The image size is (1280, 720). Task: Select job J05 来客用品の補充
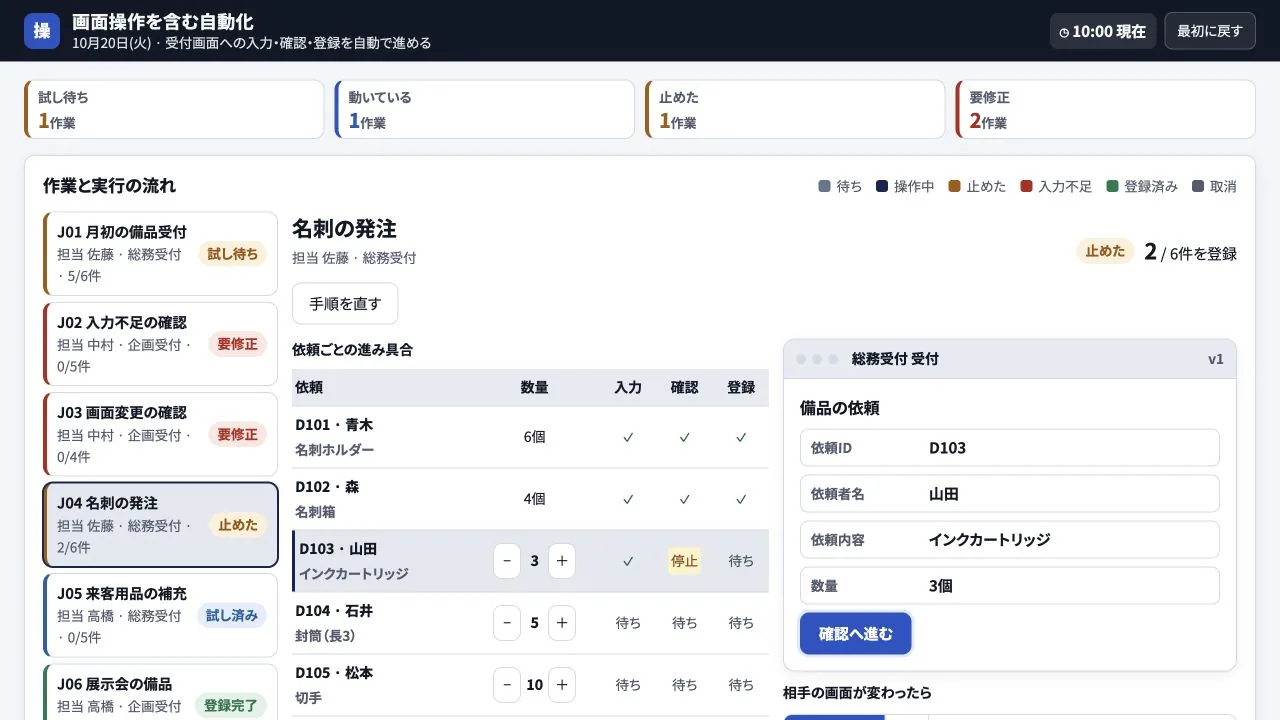point(160,615)
